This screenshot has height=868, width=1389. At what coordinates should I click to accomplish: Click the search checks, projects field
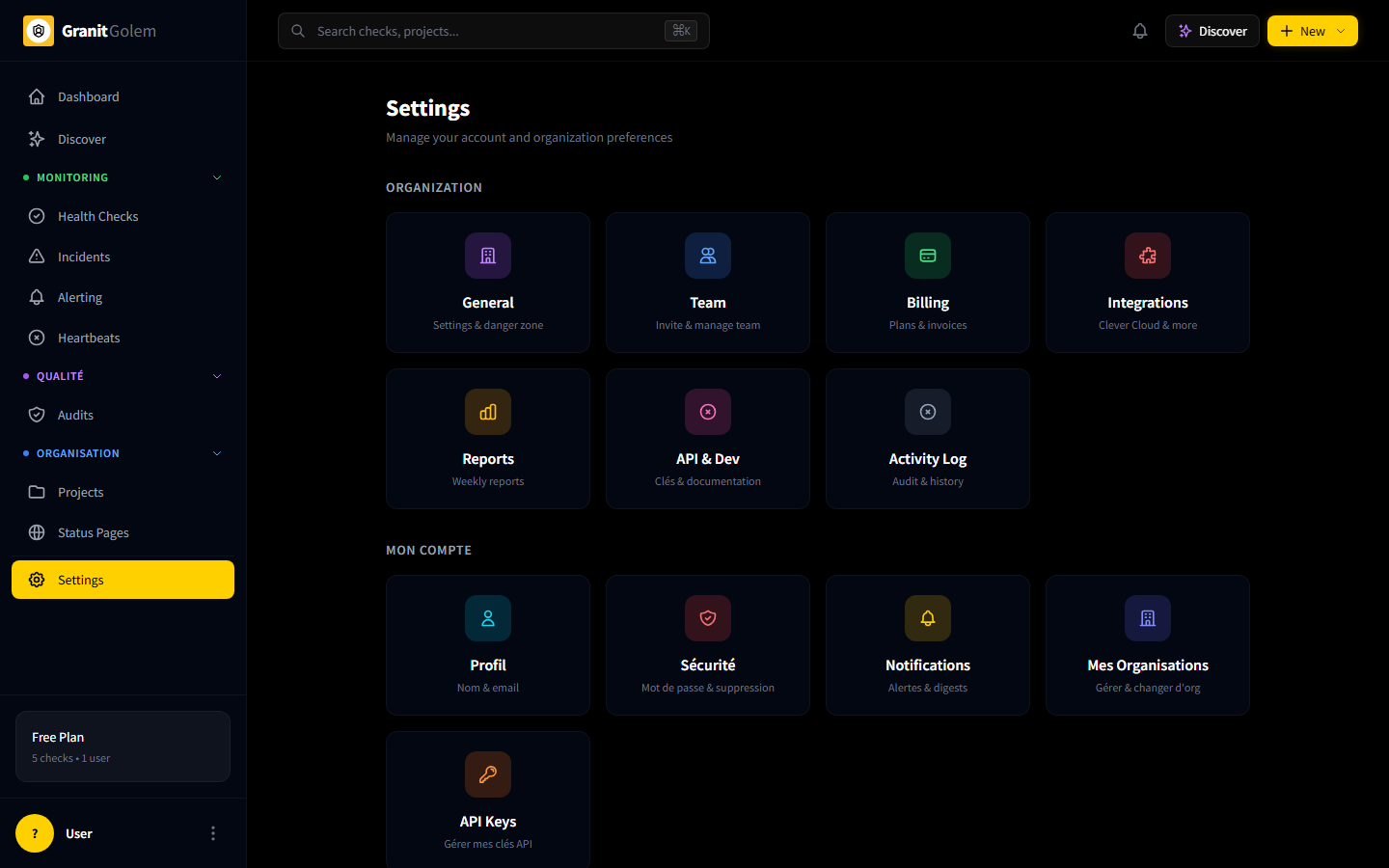coord(494,31)
